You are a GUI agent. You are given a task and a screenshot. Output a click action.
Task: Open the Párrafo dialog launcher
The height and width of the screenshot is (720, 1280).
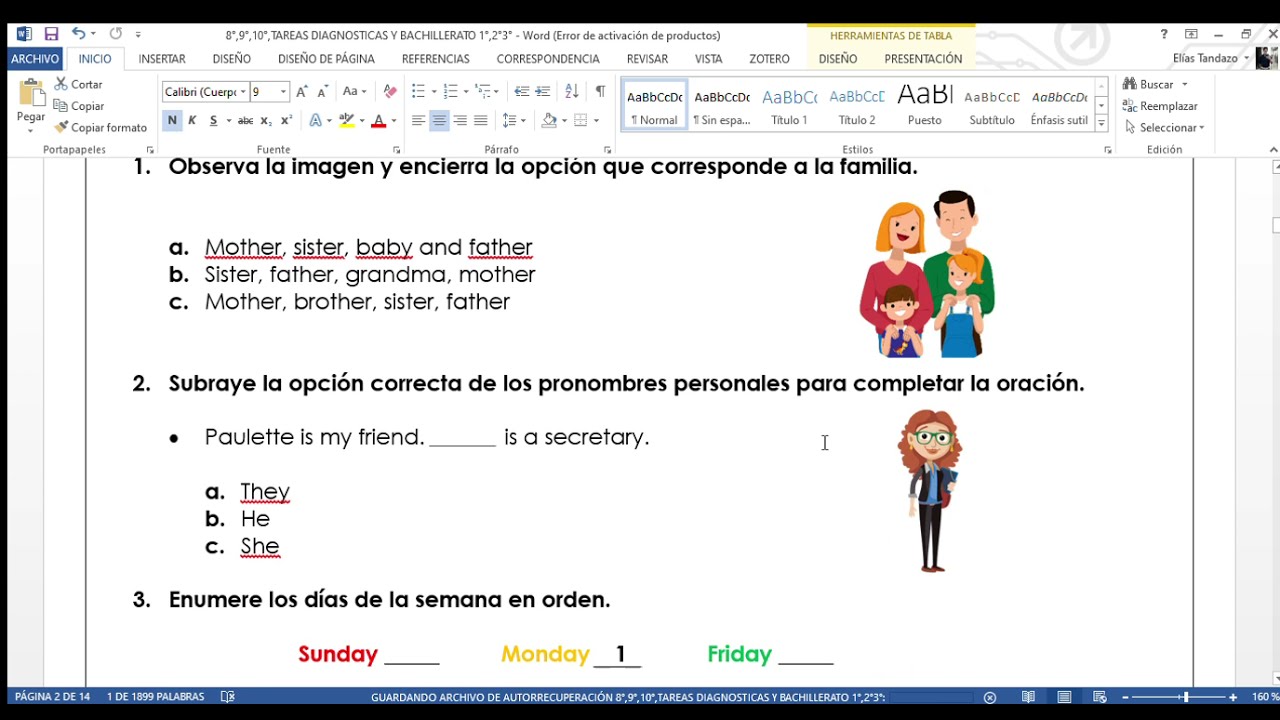click(x=608, y=150)
